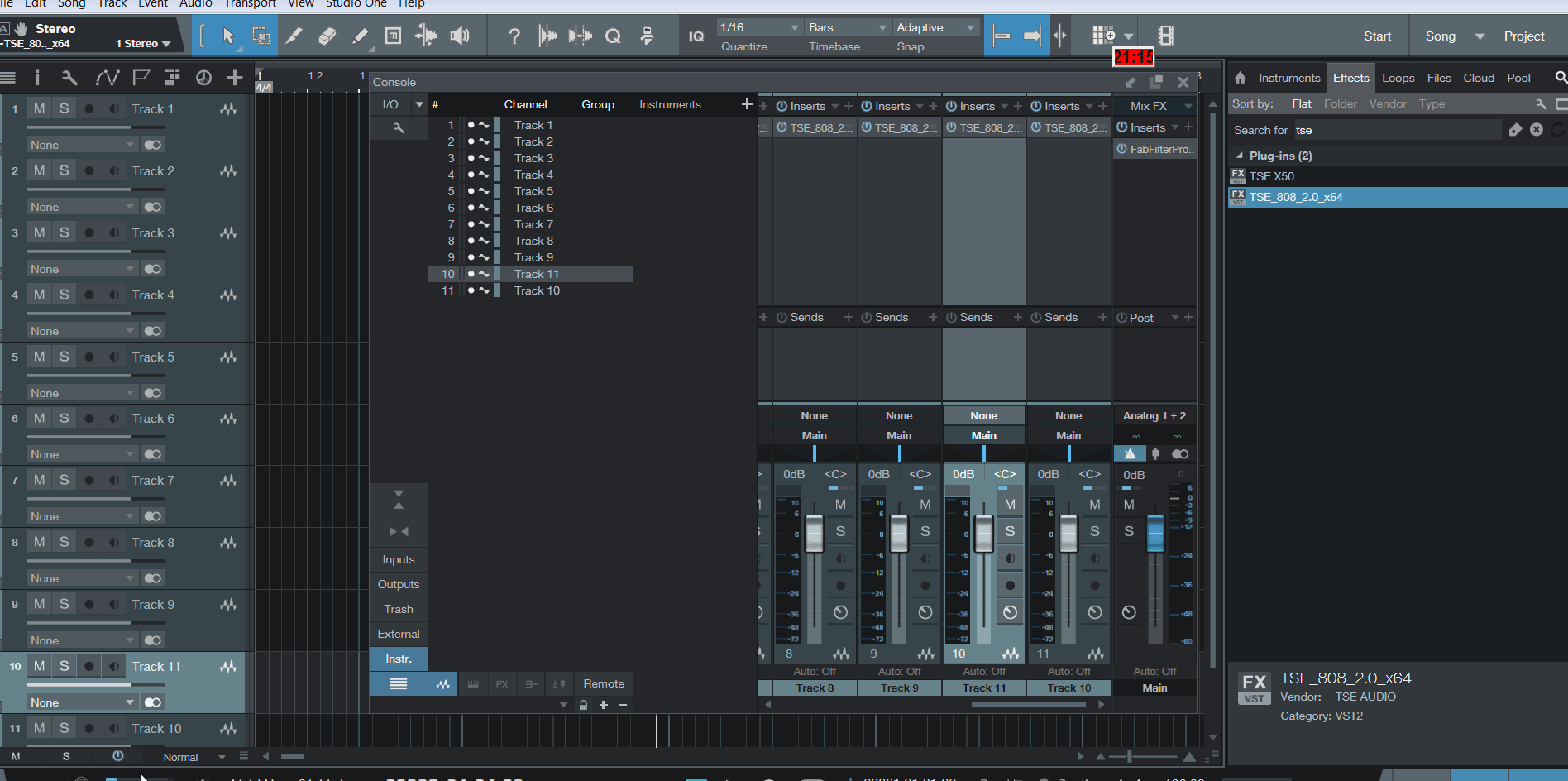This screenshot has width=1568, height=781.
Task: Open the inspector info icon
Action: [x=37, y=78]
